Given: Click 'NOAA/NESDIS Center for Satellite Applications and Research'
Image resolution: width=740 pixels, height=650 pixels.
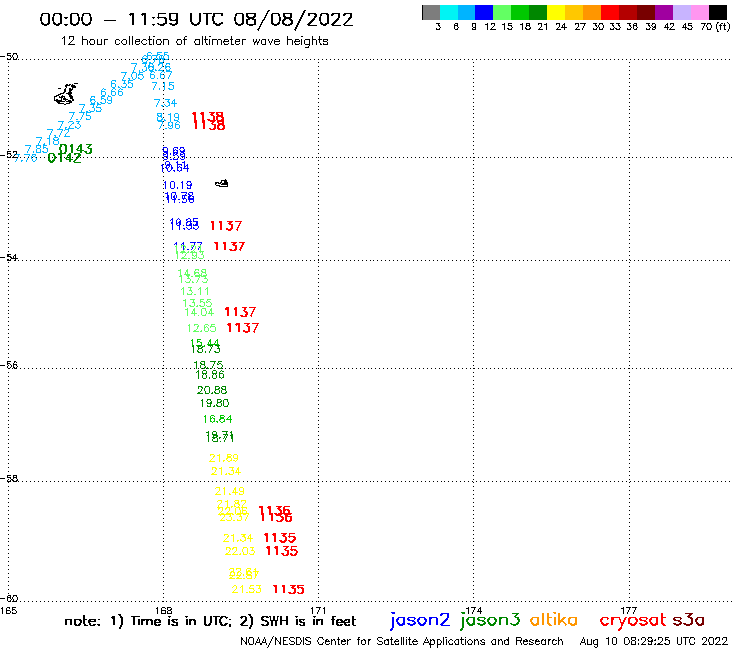Looking at the screenshot, I should (402, 642).
